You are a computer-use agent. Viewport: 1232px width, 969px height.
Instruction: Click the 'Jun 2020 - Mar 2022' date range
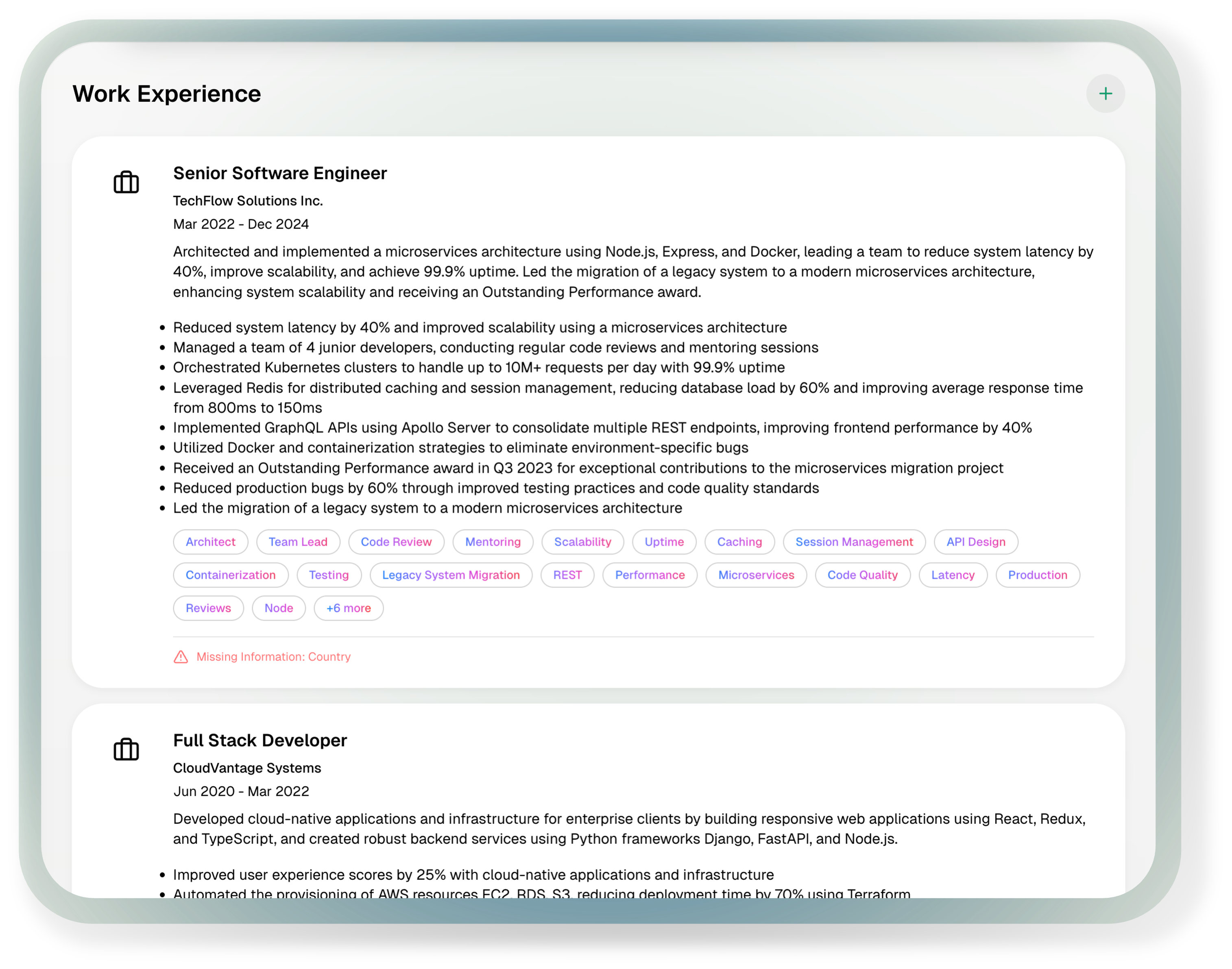pos(241,791)
